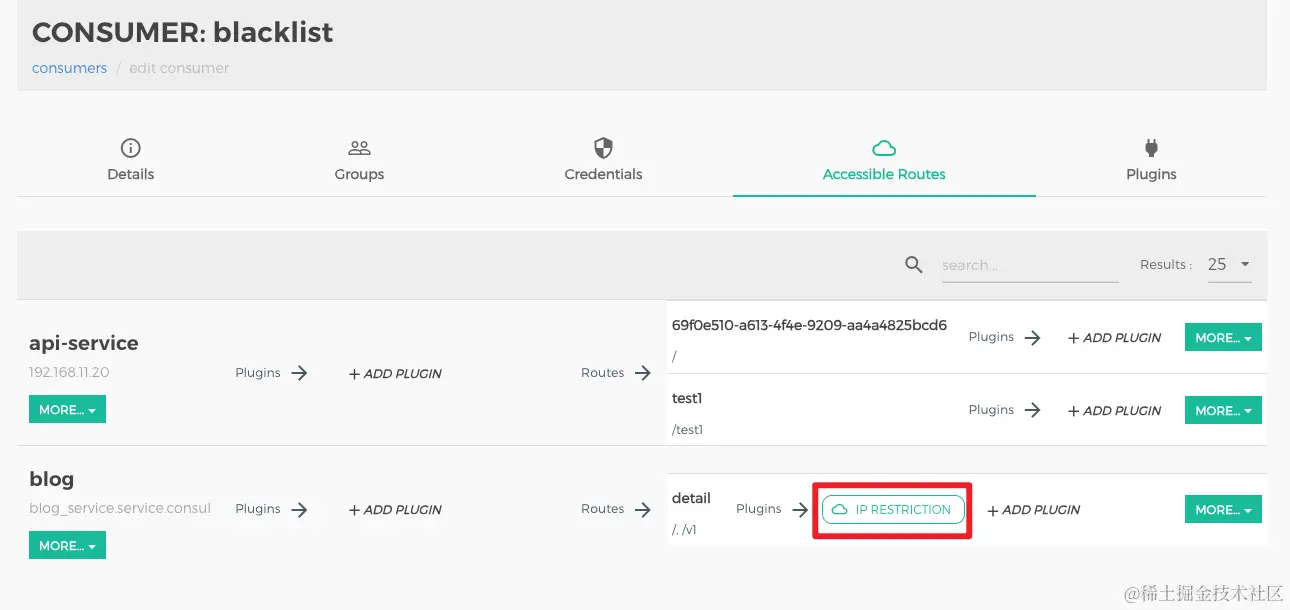Expand MORE menu under api-service

pos(67,410)
